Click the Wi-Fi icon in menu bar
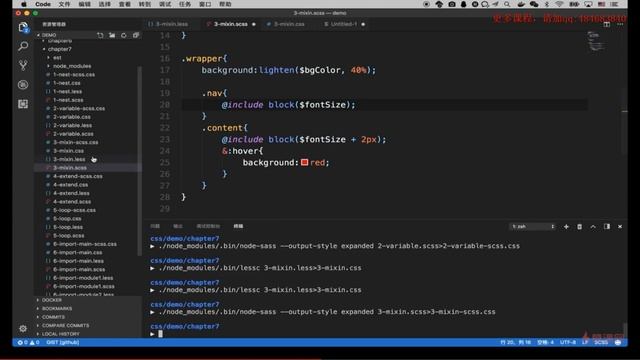Screen dimensions: 640x360 pyautogui.click(x=559, y=4)
